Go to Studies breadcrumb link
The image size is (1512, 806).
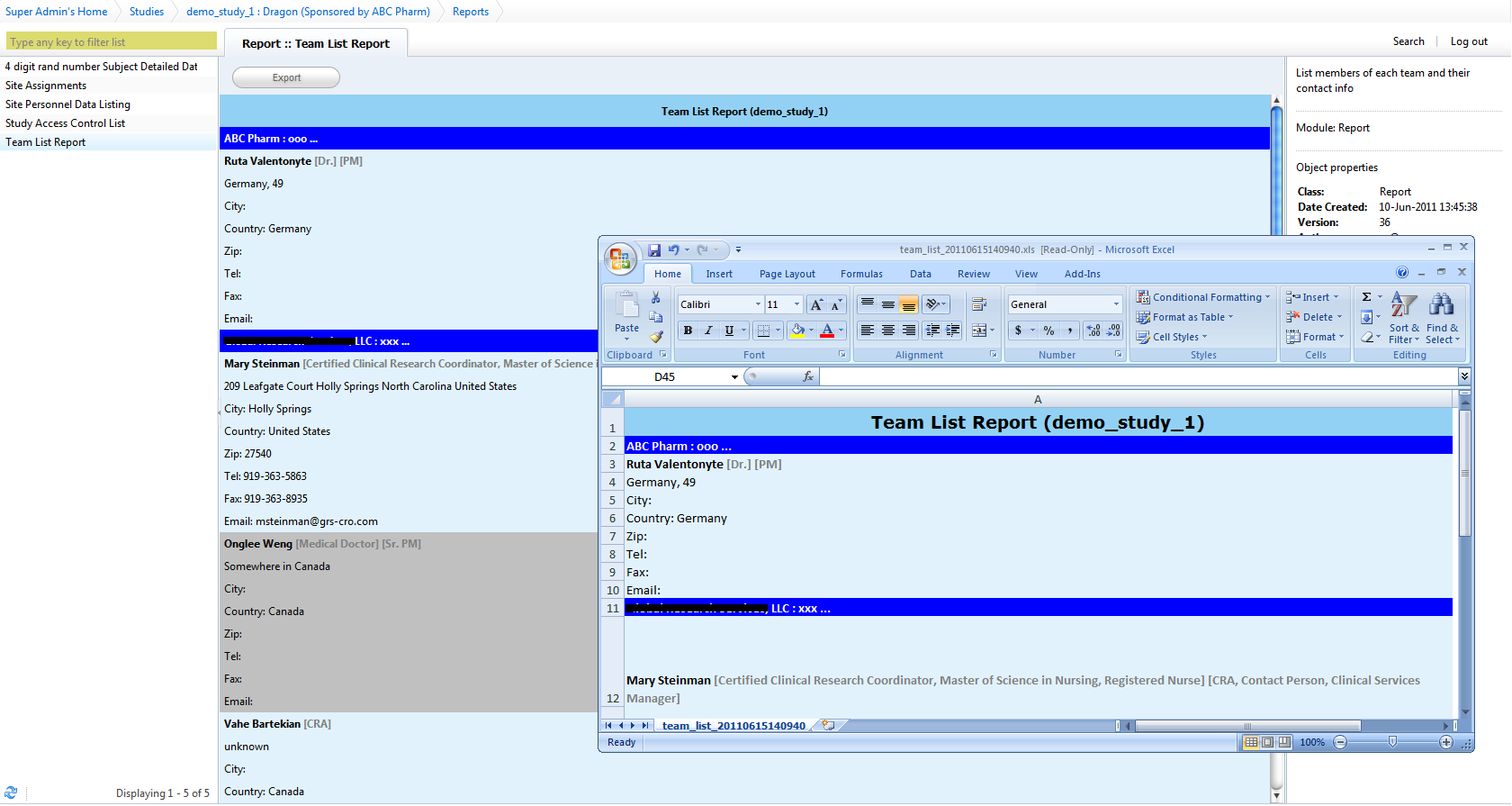coord(147,12)
